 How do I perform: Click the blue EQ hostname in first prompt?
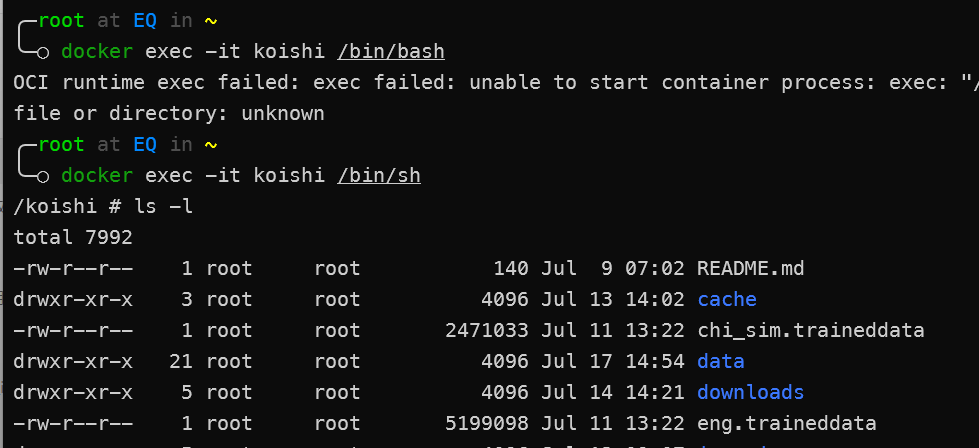(x=145, y=21)
